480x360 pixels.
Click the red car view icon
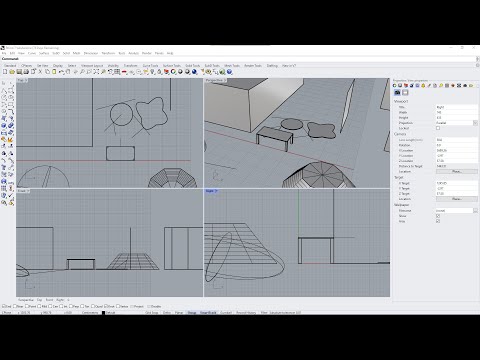point(124,72)
